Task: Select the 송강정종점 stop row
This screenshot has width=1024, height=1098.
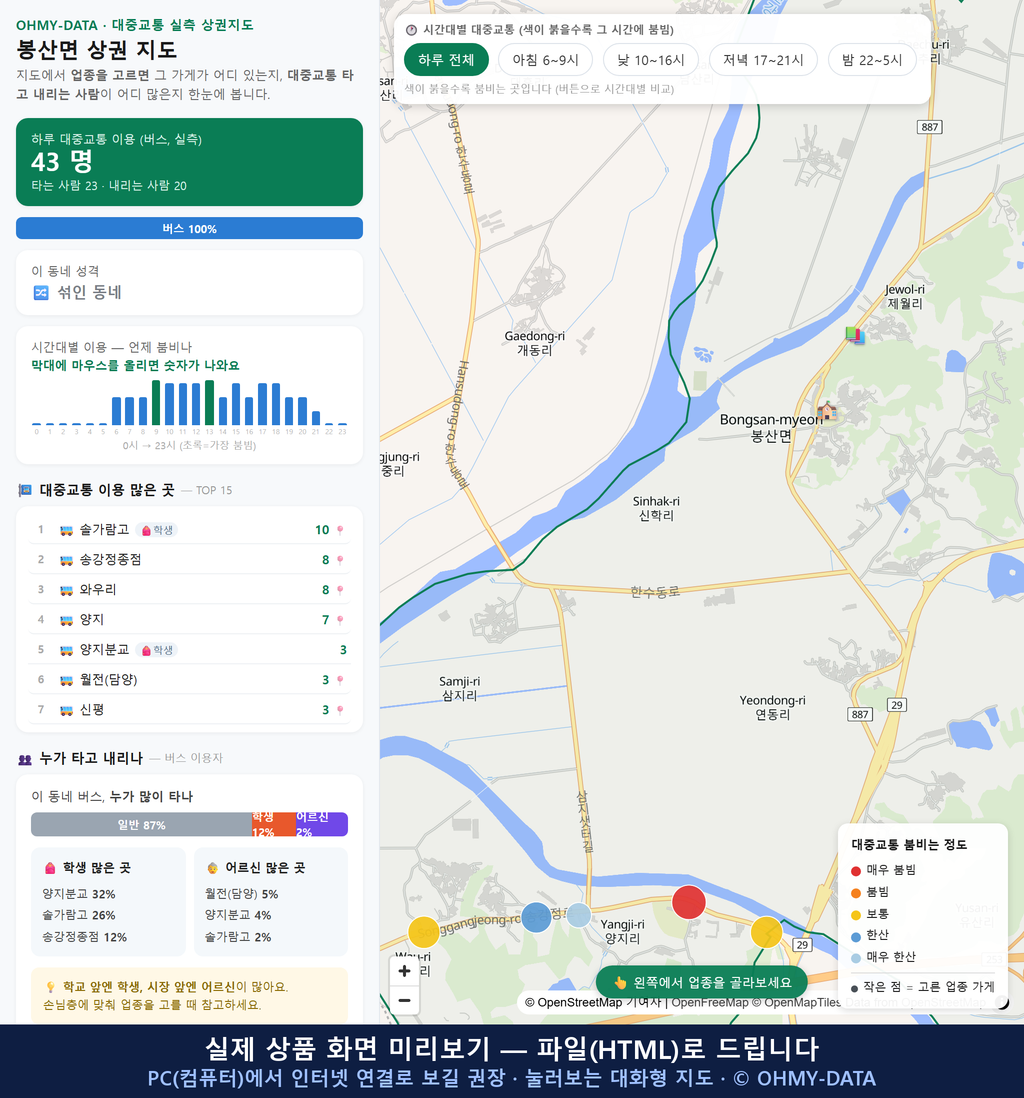Action: (189, 560)
